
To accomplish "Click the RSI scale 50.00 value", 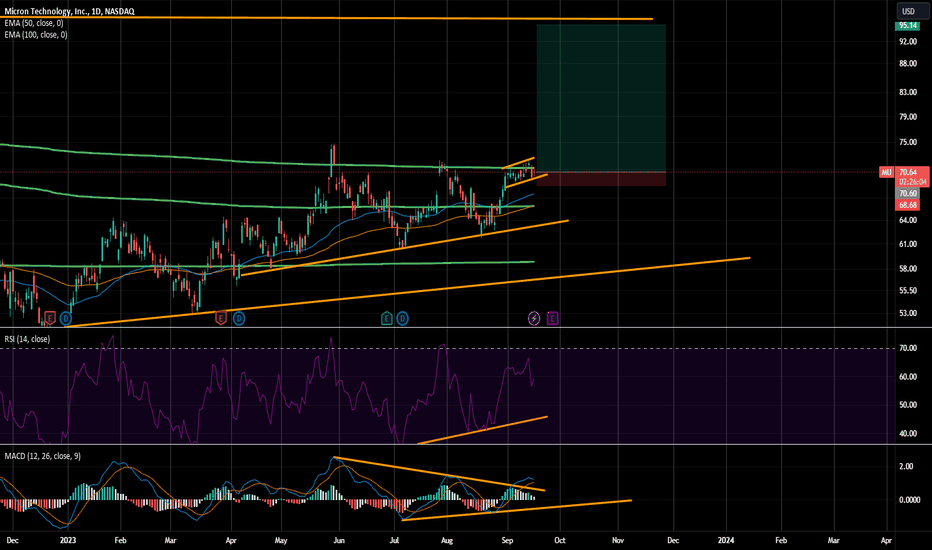I will point(908,404).
